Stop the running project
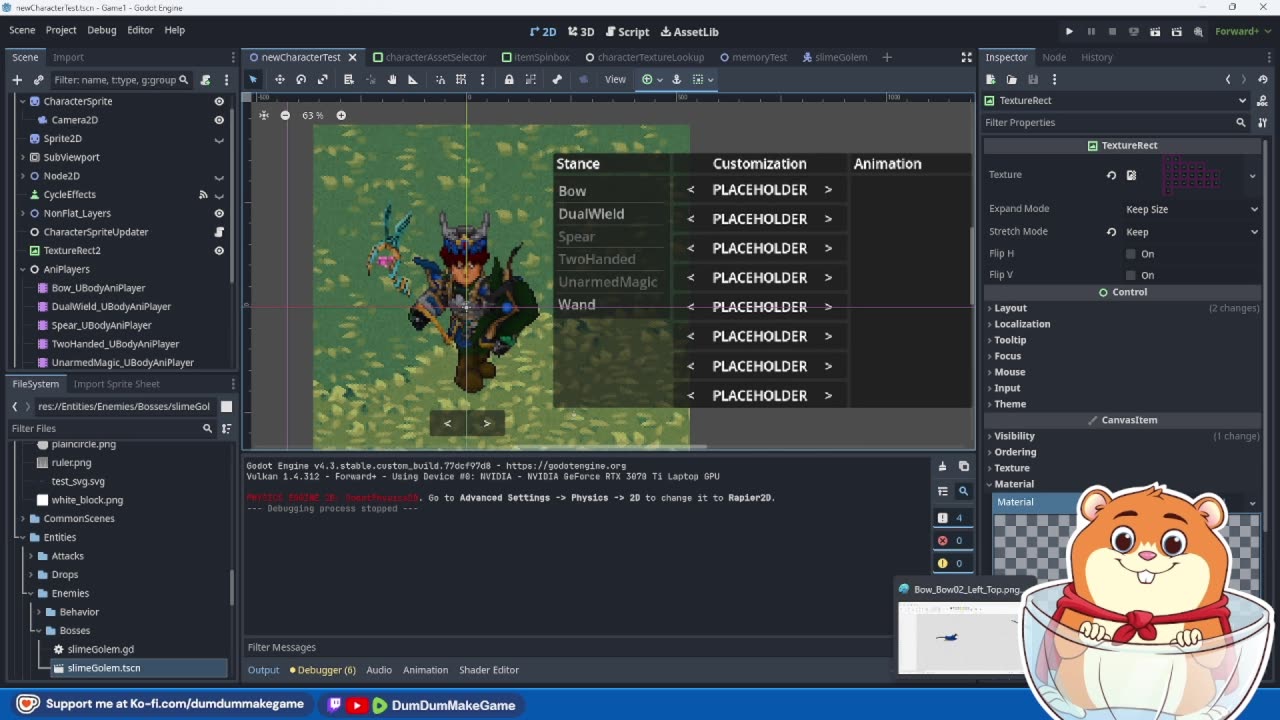The image size is (1280, 720). tap(1112, 31)
